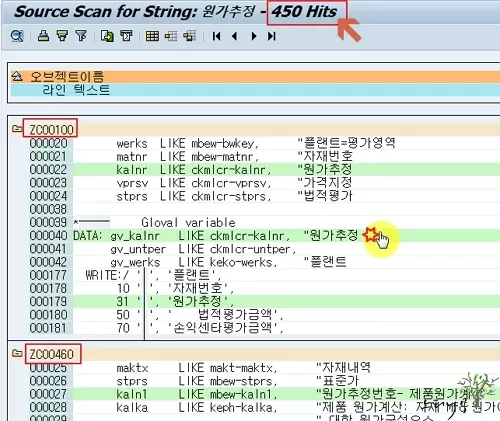Click the collapse icon beside 오브젝트이름 header
The width and height of the screenshot is (500, 421).
[x=17, y=77]
